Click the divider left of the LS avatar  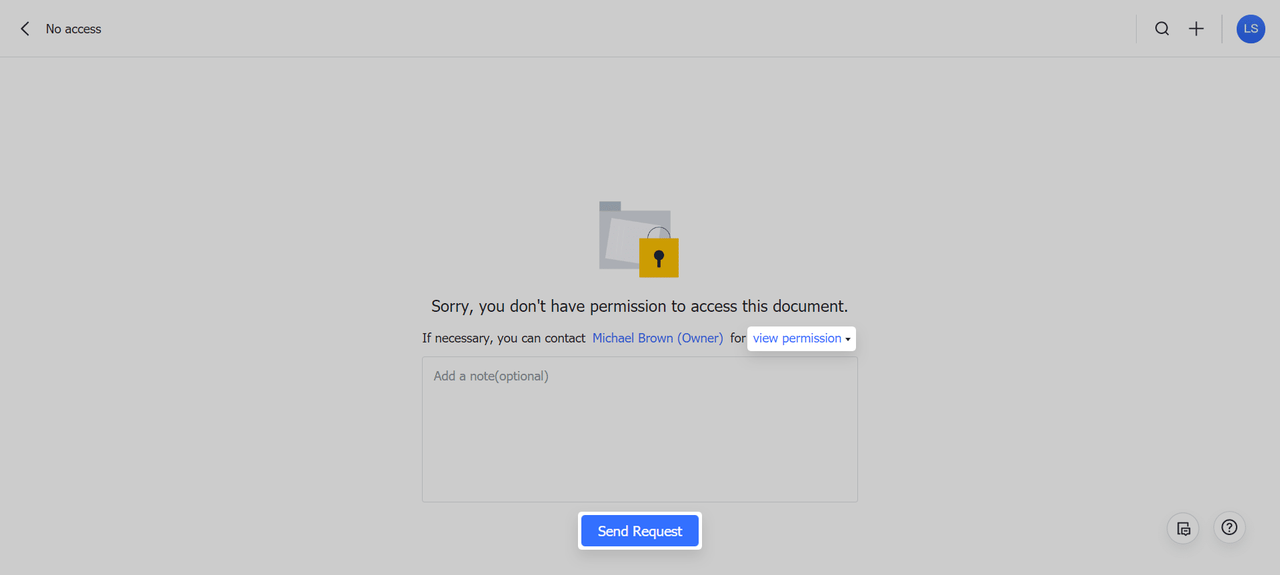click(x=1222, y=29)
